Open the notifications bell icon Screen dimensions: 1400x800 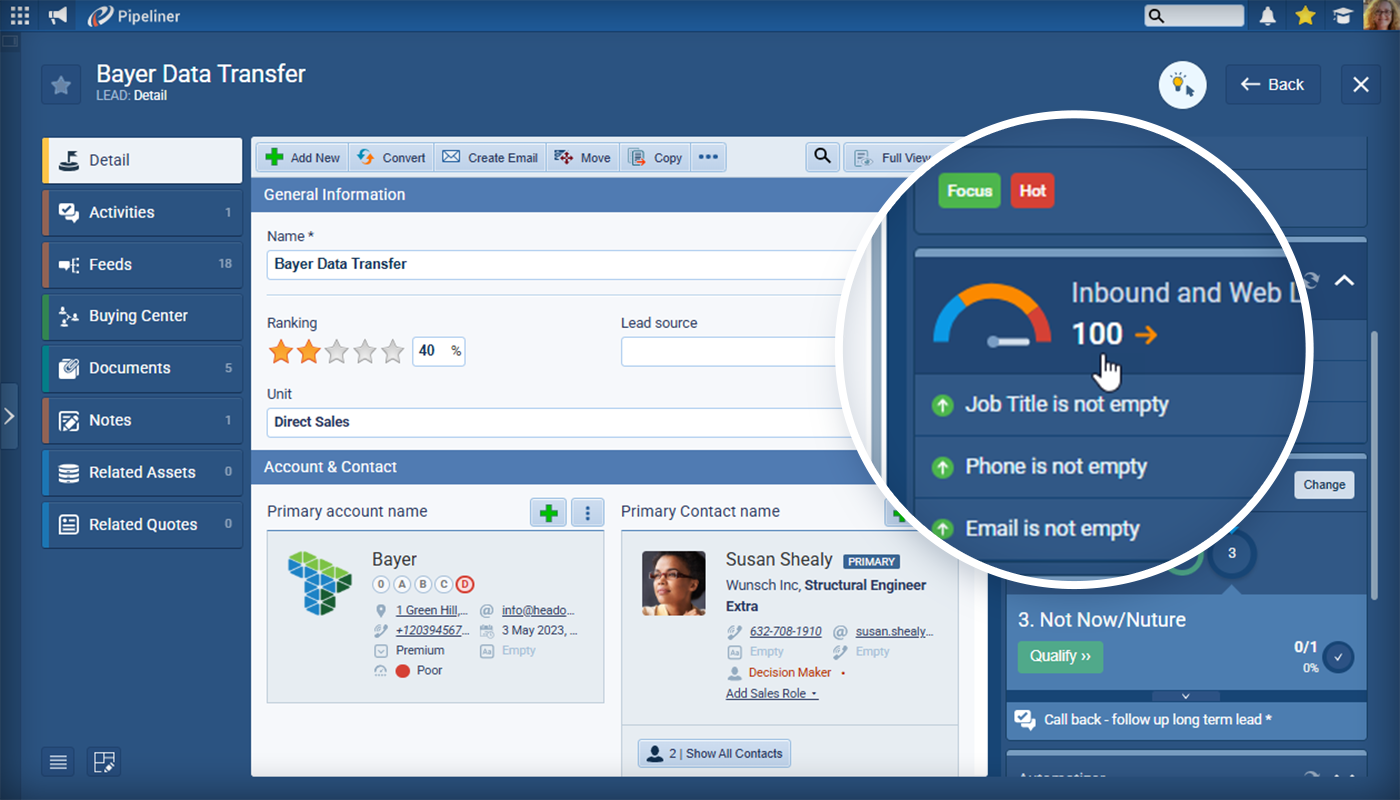[1268, 15]
